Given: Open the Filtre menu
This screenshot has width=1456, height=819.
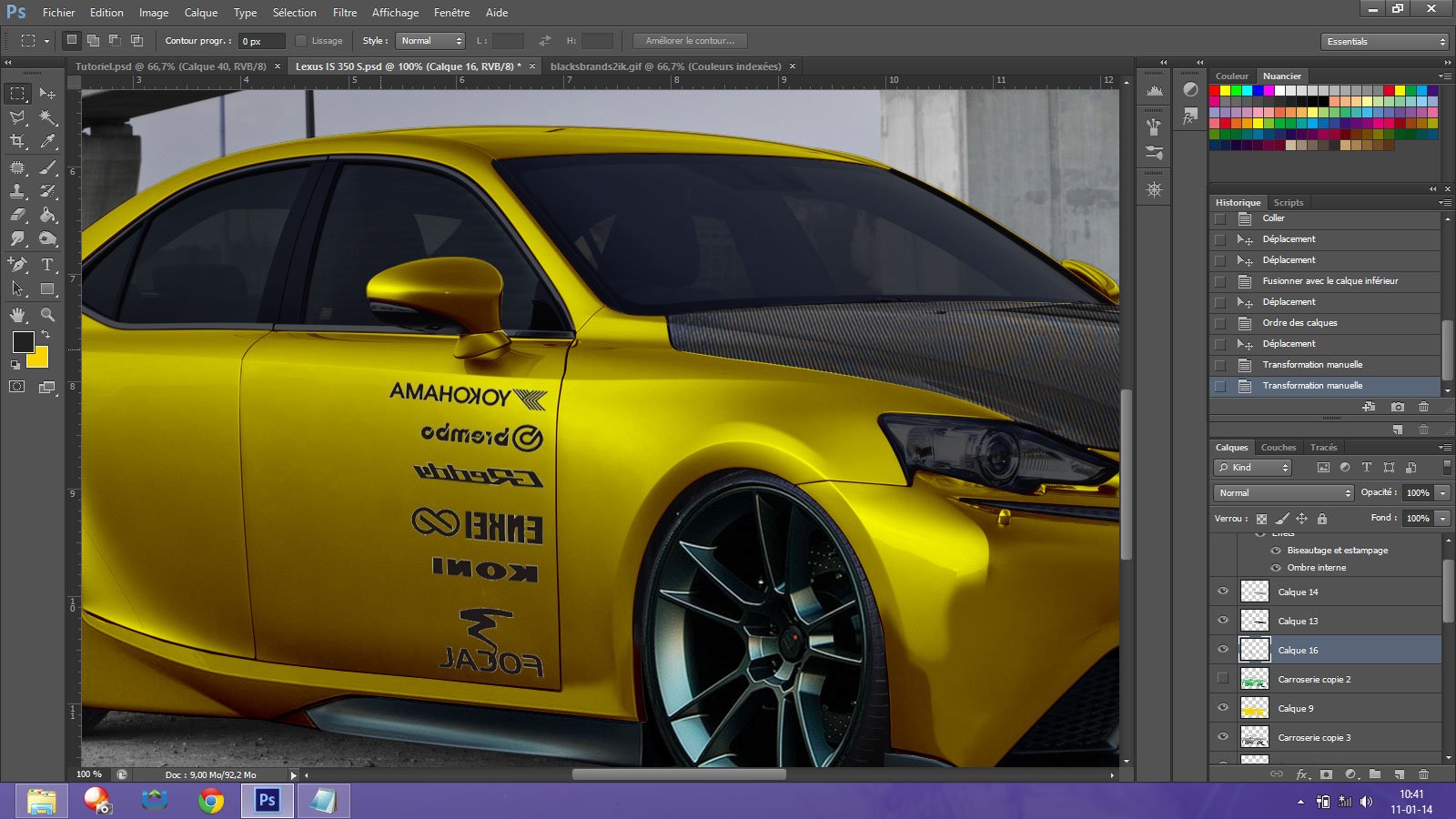Looking at the screenshot, I should pyautogui.click(x=345, y=13).
